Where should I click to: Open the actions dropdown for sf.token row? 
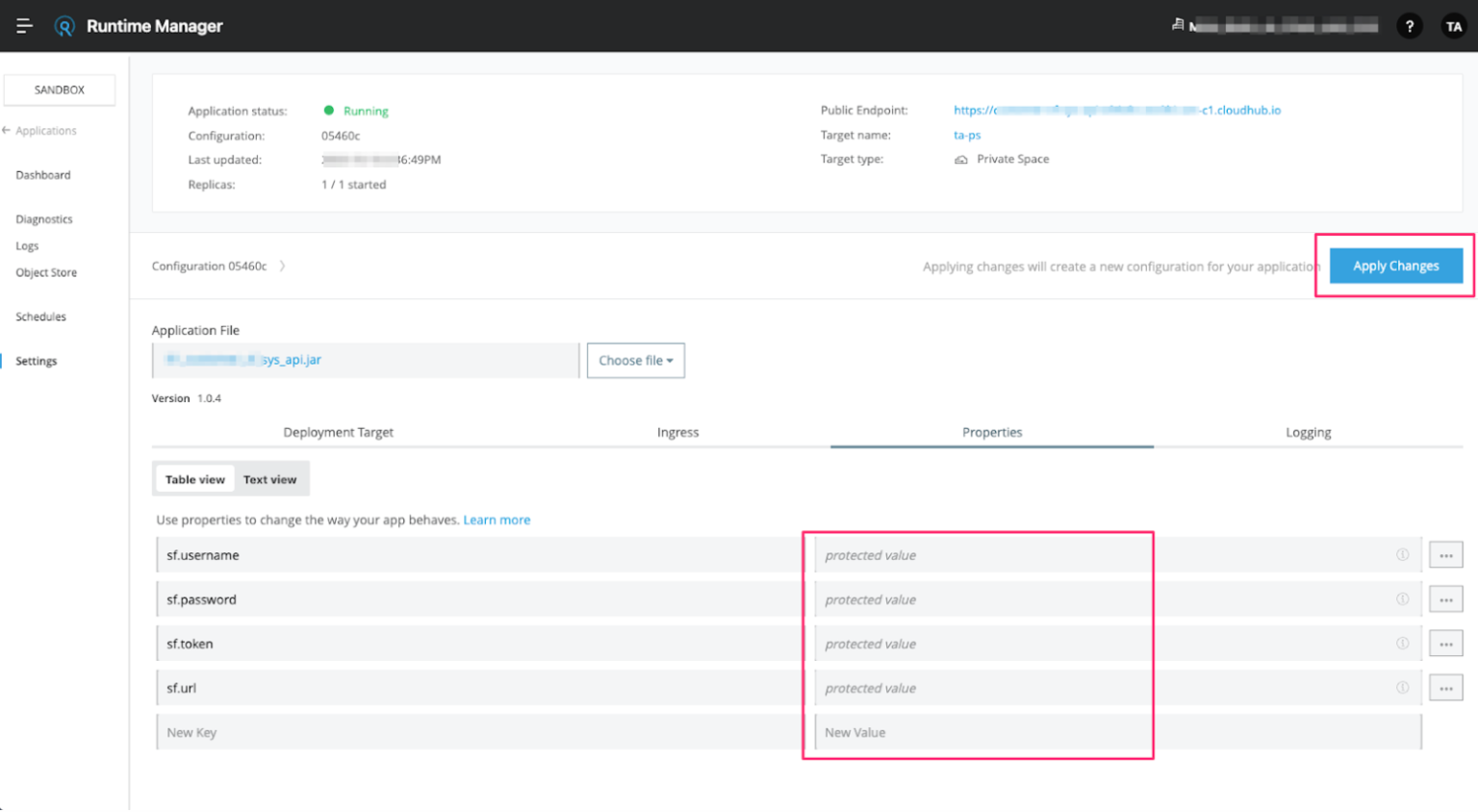[1446, 643]
